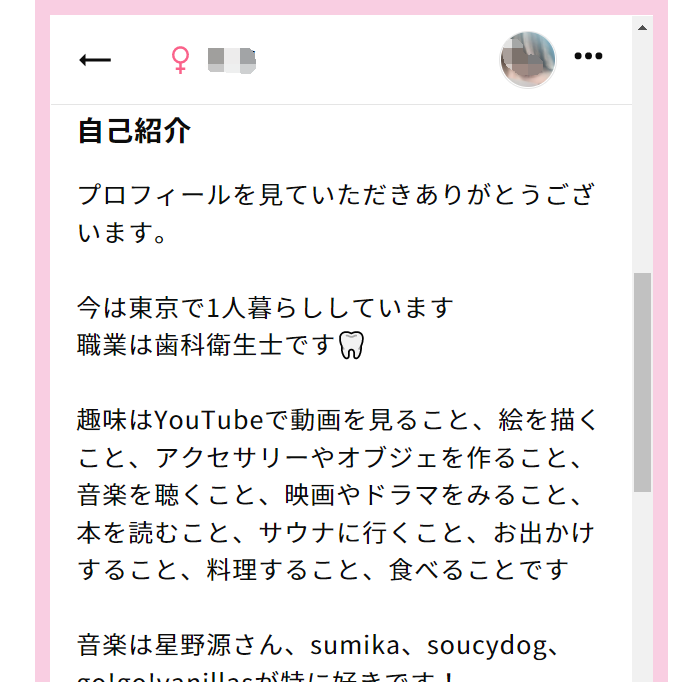Image resolution: width=682 pixels, height=682 pixels.
Task: Click the word sumika
Action: click(354, 645)
